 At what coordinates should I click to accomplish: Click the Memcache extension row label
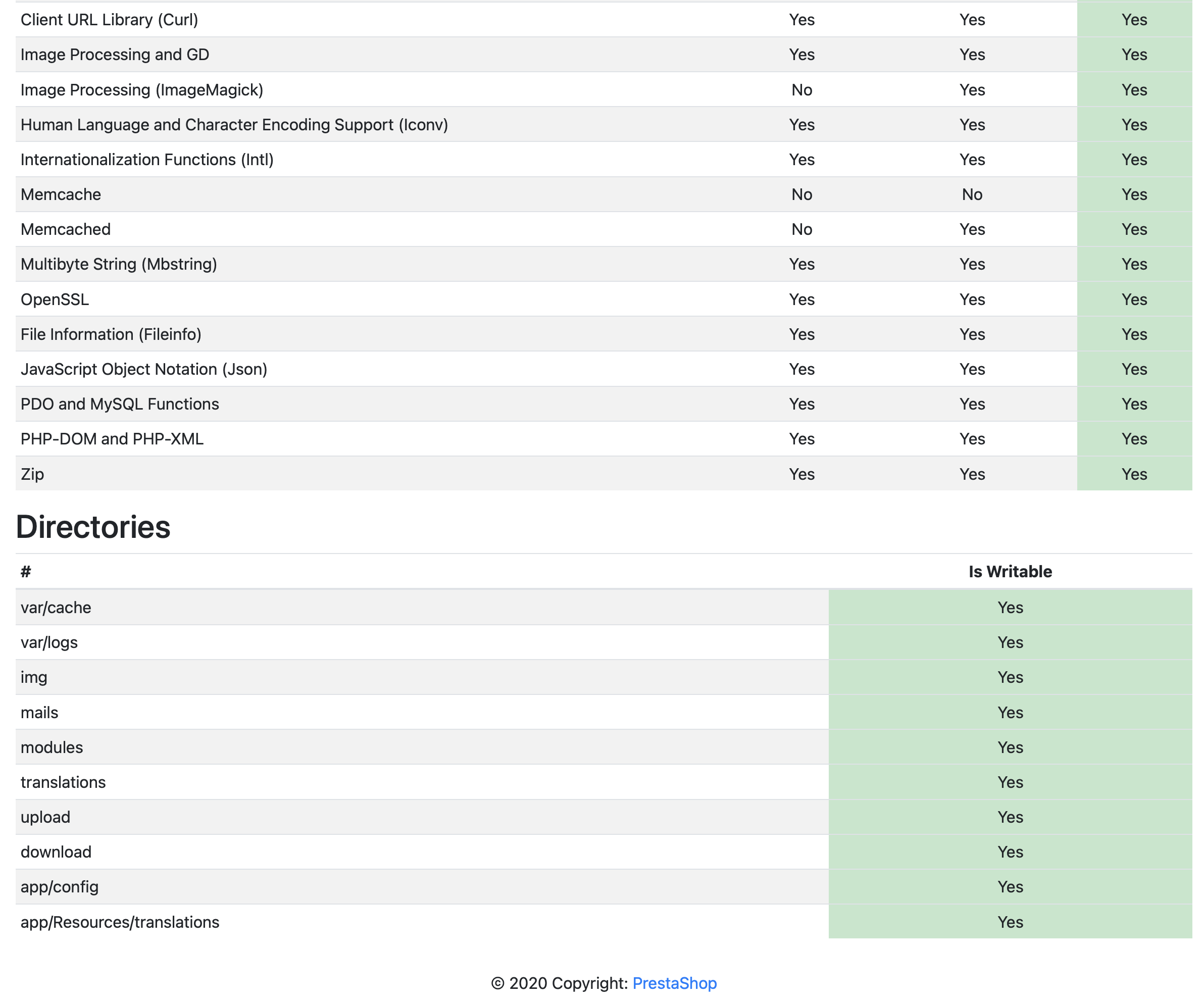click(x=61, y=194)
